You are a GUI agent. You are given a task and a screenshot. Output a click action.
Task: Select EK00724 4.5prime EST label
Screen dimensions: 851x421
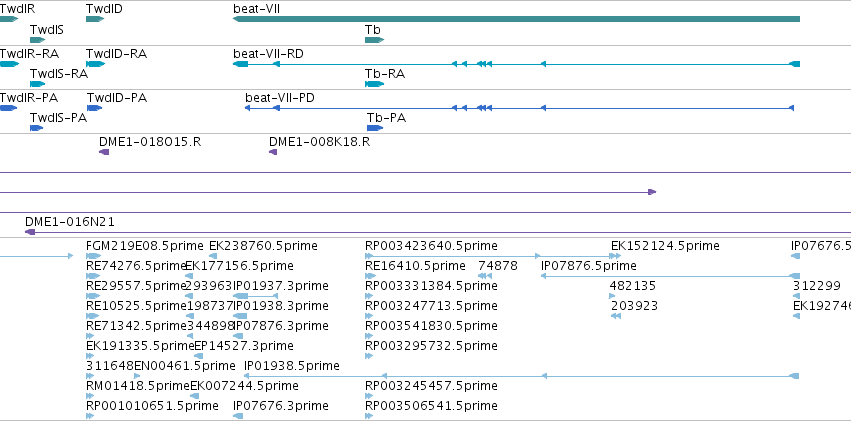point(244,386)
